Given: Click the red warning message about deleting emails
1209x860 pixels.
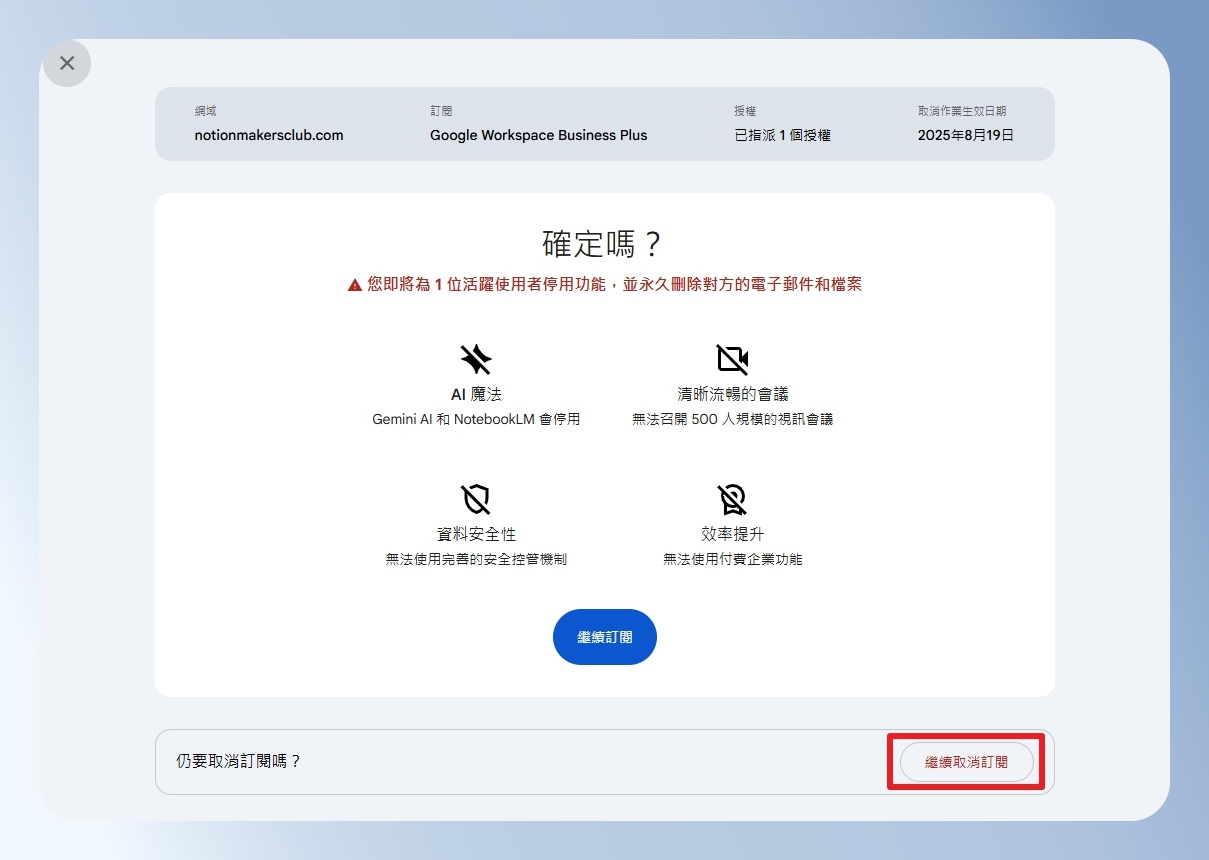Looking at the screenshot, I should [614, 285].
